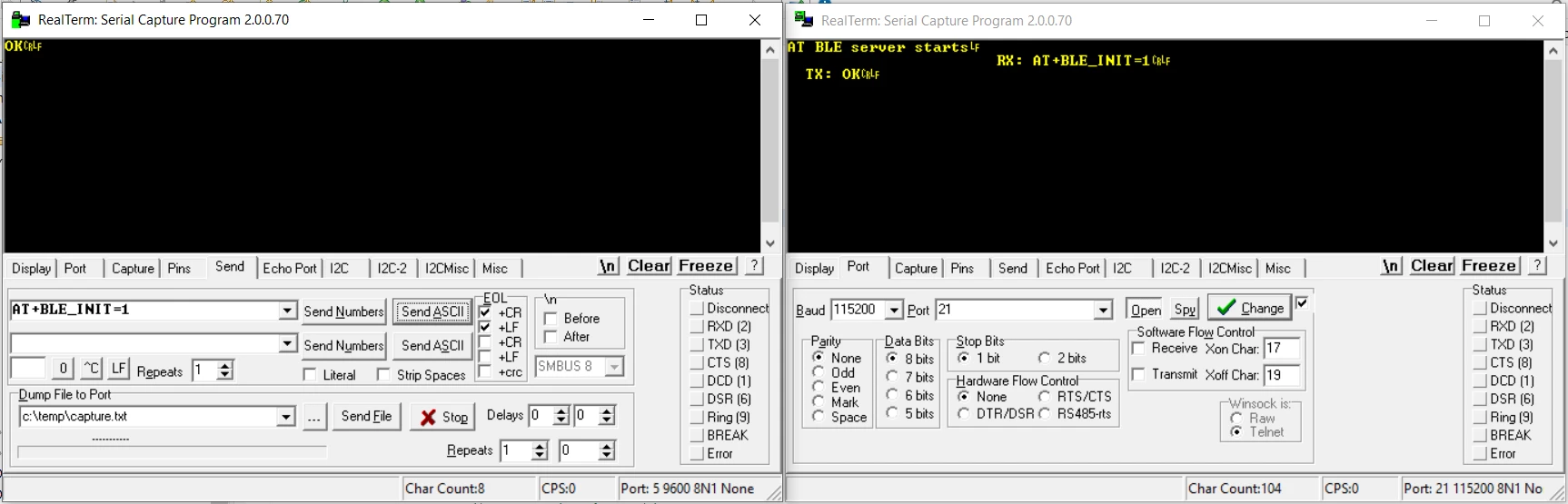Select Odd parity radio button
1568x504 pixels.
pos(819,372)
